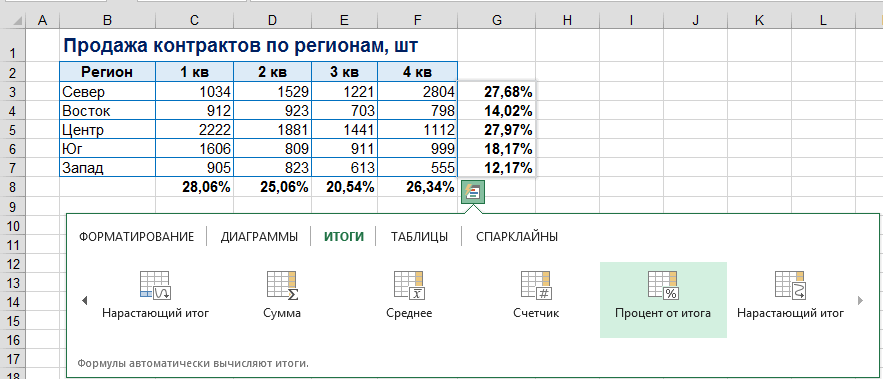Click the 'Восток' region cell
Viewport: 883px width, 379px height.
pyautogui.click(x=107, y=110)
